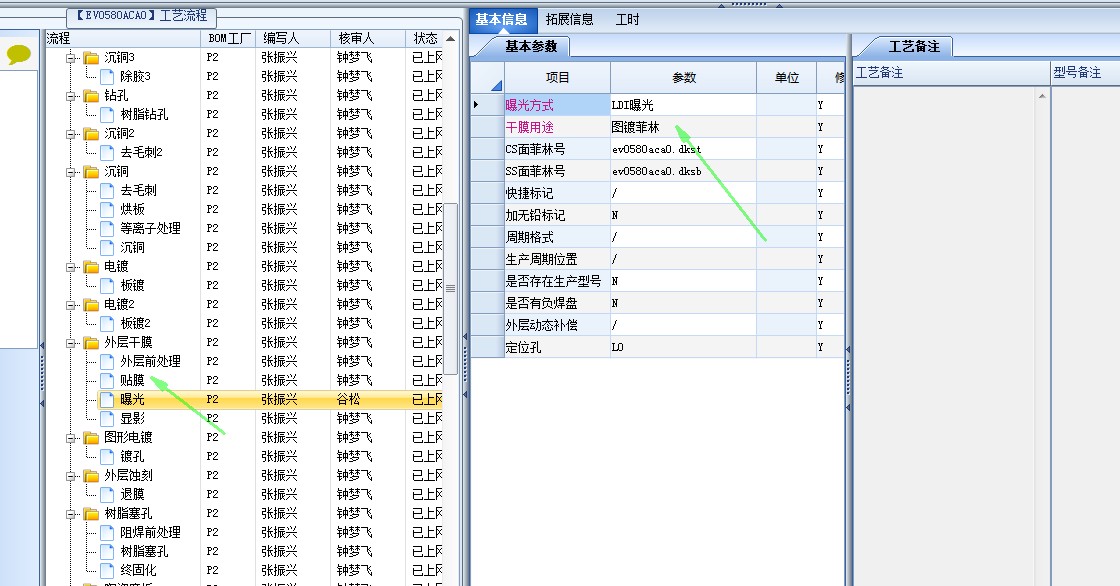This screenshot has height=586, width=1120.
Task: Click the 编写人 column header
Action: point(292,39)
